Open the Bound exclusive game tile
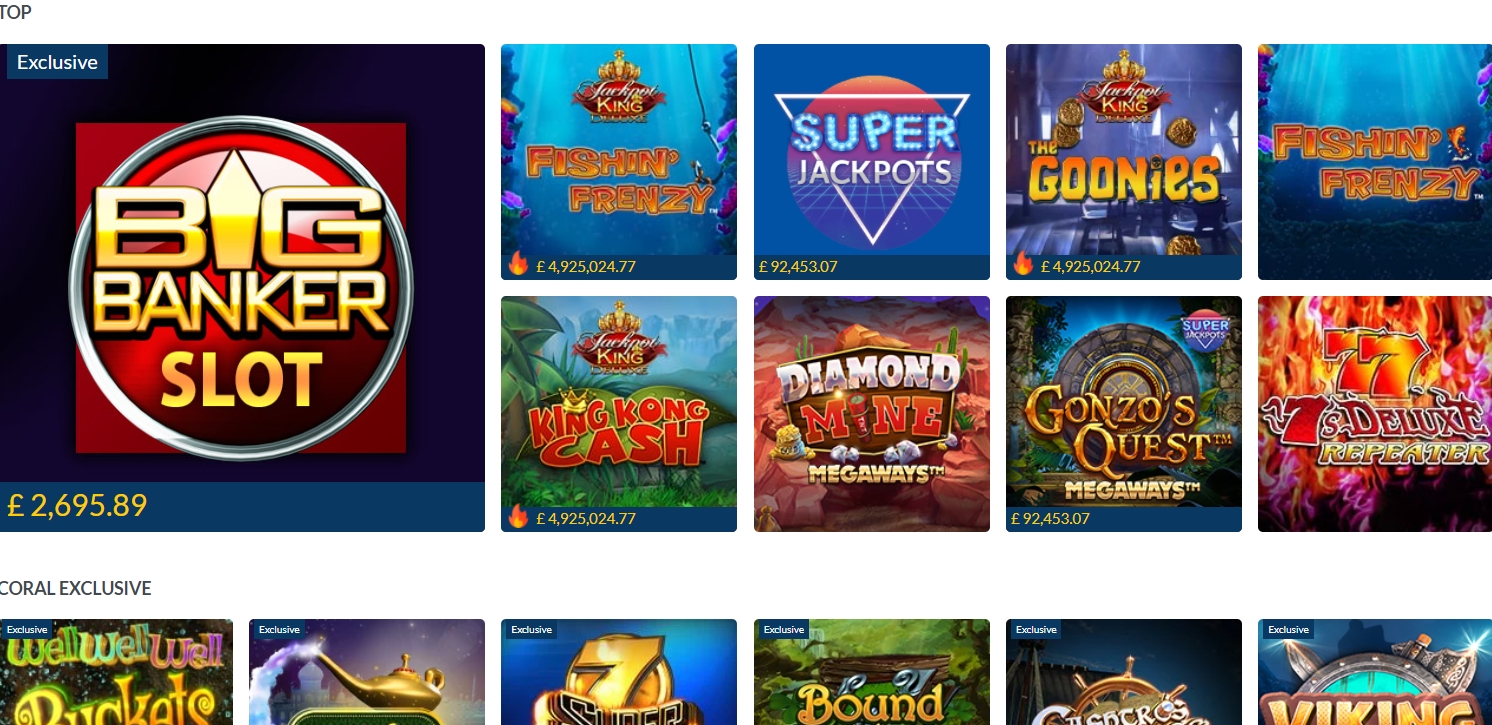The width and height of the screenshot is (1492, 725). (x=872, y=672)
